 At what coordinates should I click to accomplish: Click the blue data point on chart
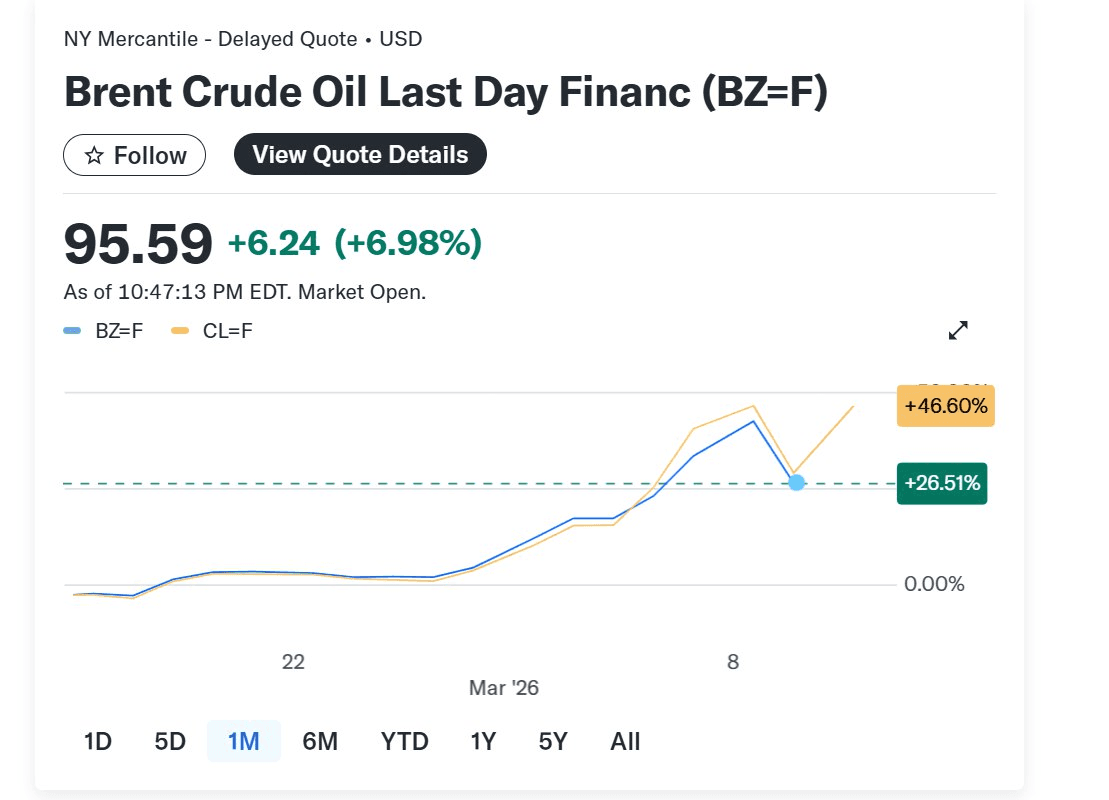coord(796,482)
